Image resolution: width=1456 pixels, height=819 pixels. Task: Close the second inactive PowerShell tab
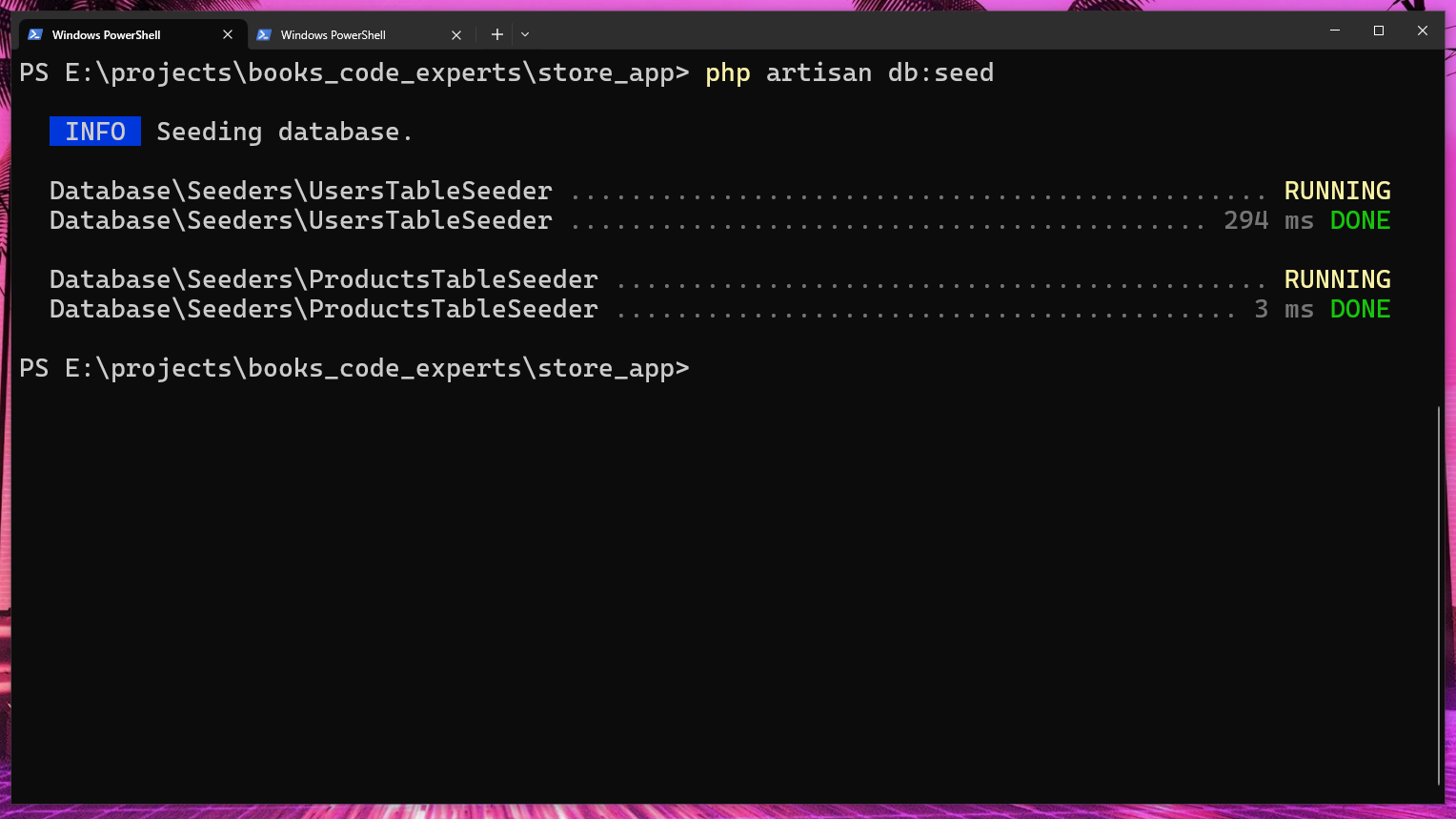456,34
